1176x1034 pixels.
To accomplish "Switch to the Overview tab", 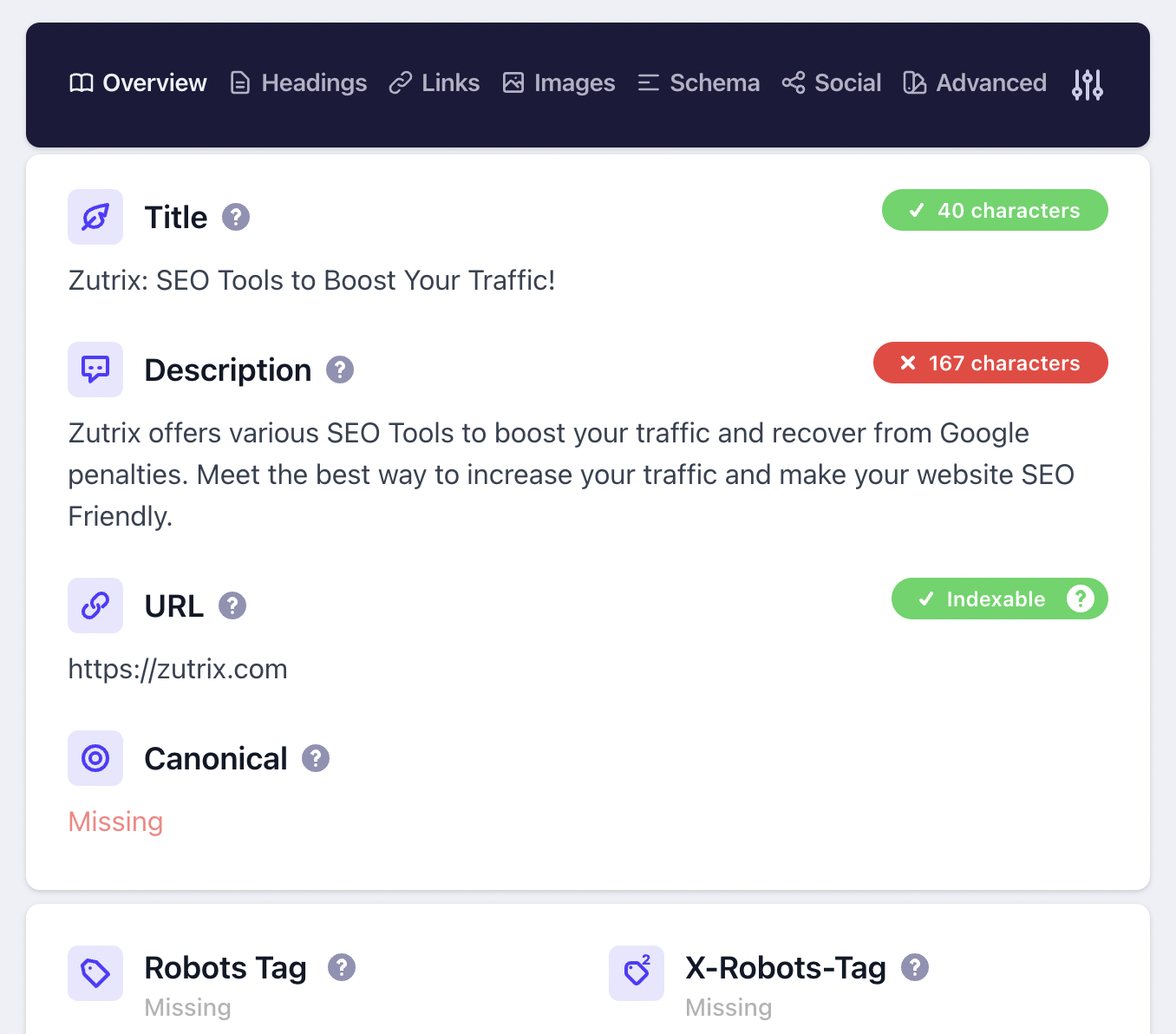I will (x=138, y=83).
